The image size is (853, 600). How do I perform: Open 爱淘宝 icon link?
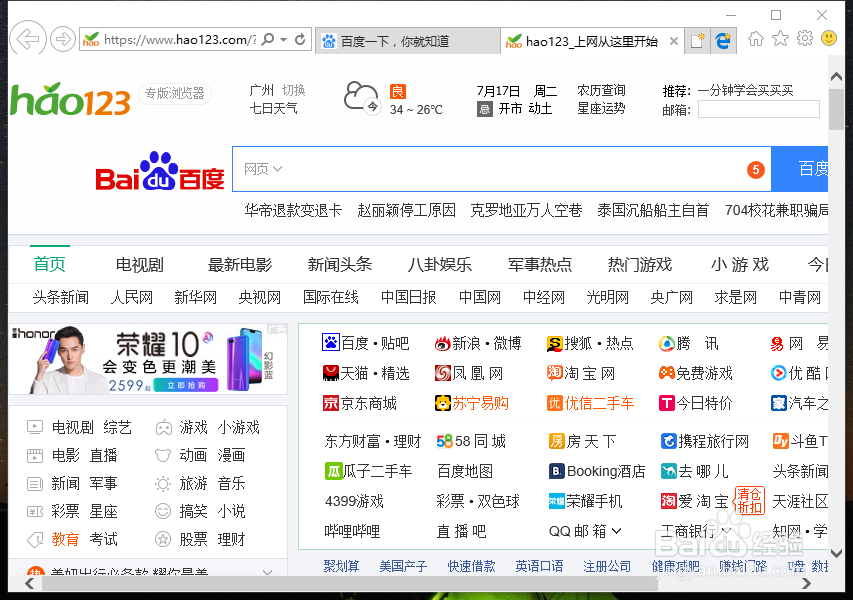tap(668, 500)
